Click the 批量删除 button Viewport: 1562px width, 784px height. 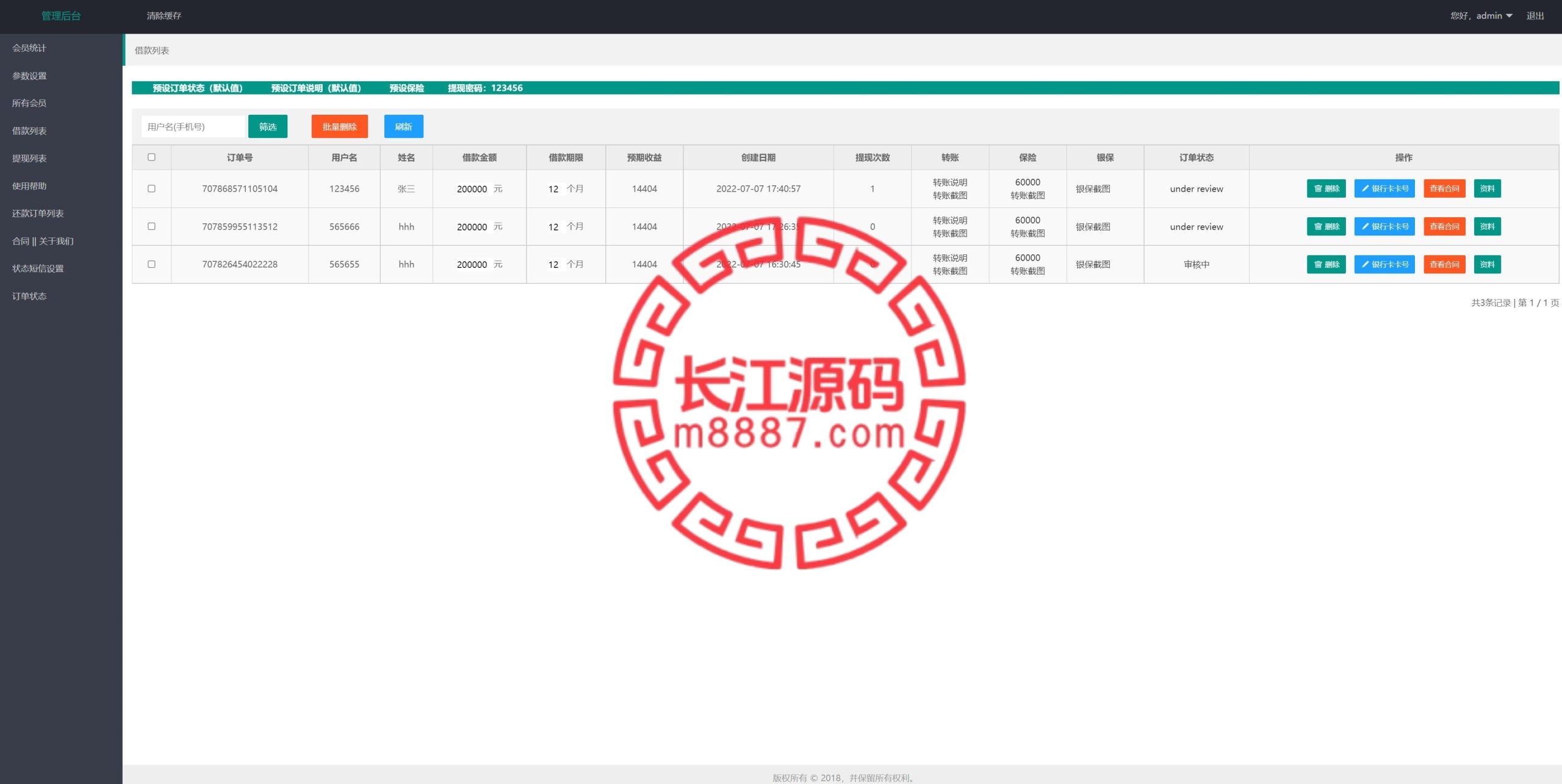pyautogui.click(x=339, y=126)
